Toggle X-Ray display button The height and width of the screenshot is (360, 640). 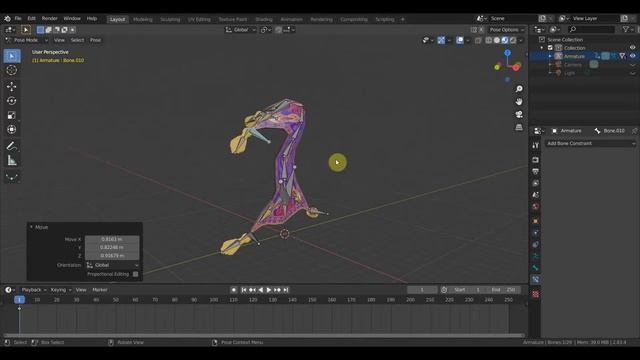478,40
